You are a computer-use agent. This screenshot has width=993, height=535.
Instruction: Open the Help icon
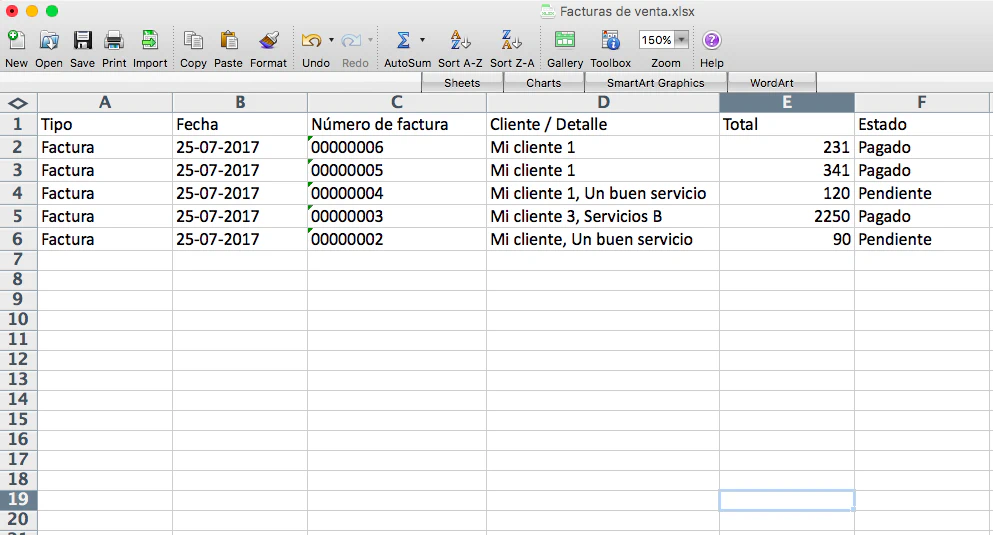tap(712, 41)
